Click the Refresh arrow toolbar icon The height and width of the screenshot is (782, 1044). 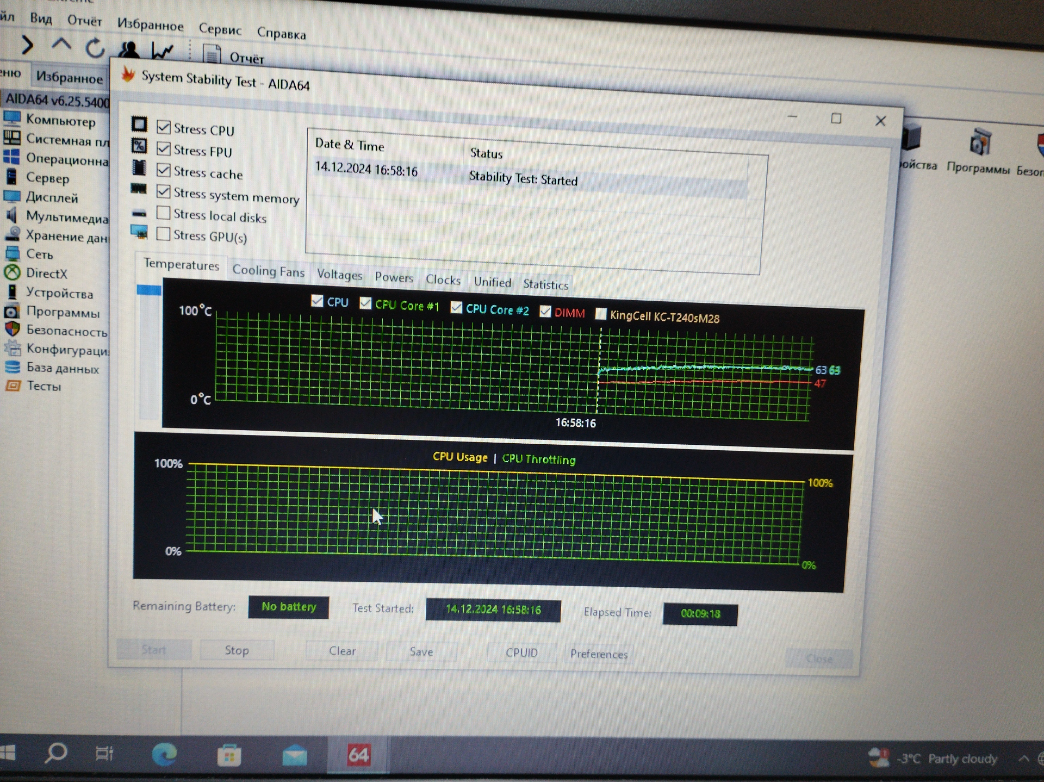coord(95,47)
